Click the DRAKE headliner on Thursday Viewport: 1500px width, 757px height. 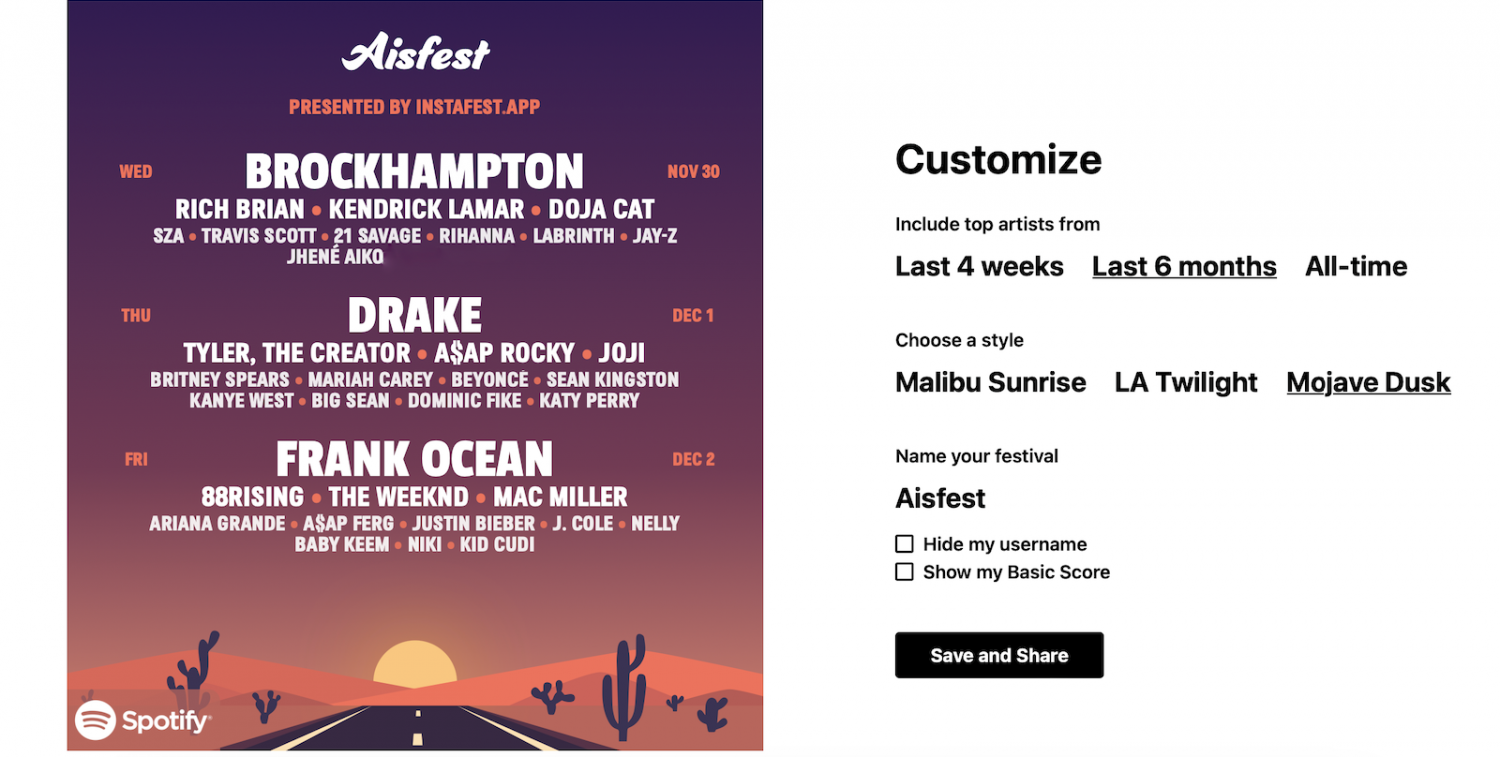[x=414, y=316]
